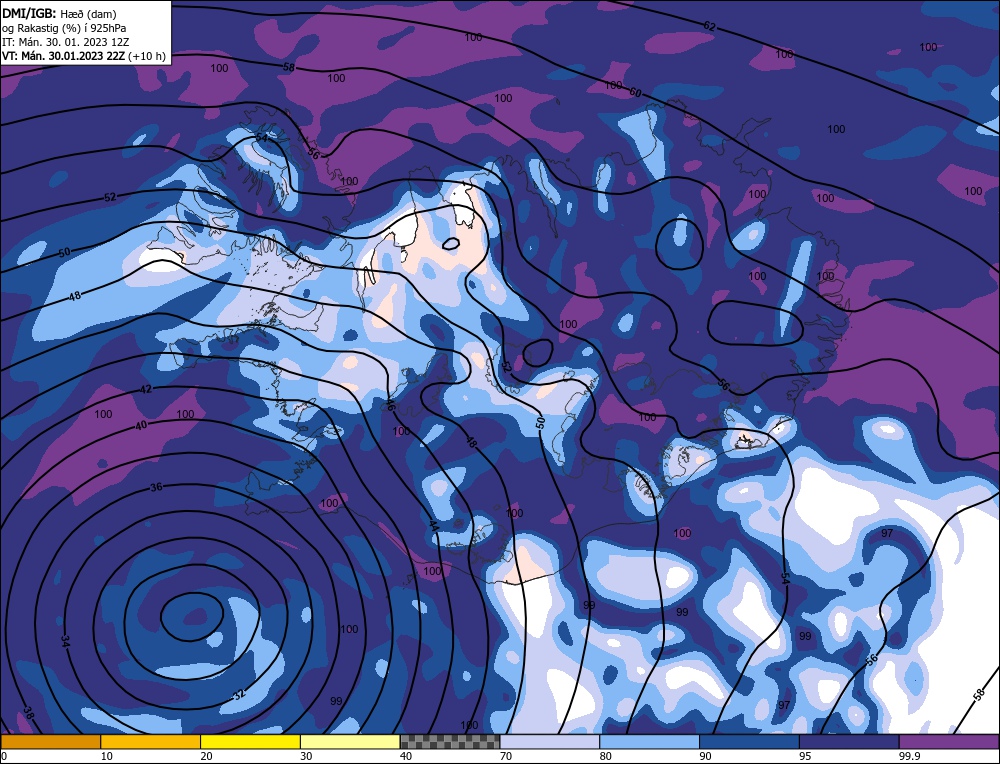Click the "og Rakastig (%) í 925hPa" line
Viewport: 1000px width, 764px height.
pyautogui.click(x=64, y=28)
